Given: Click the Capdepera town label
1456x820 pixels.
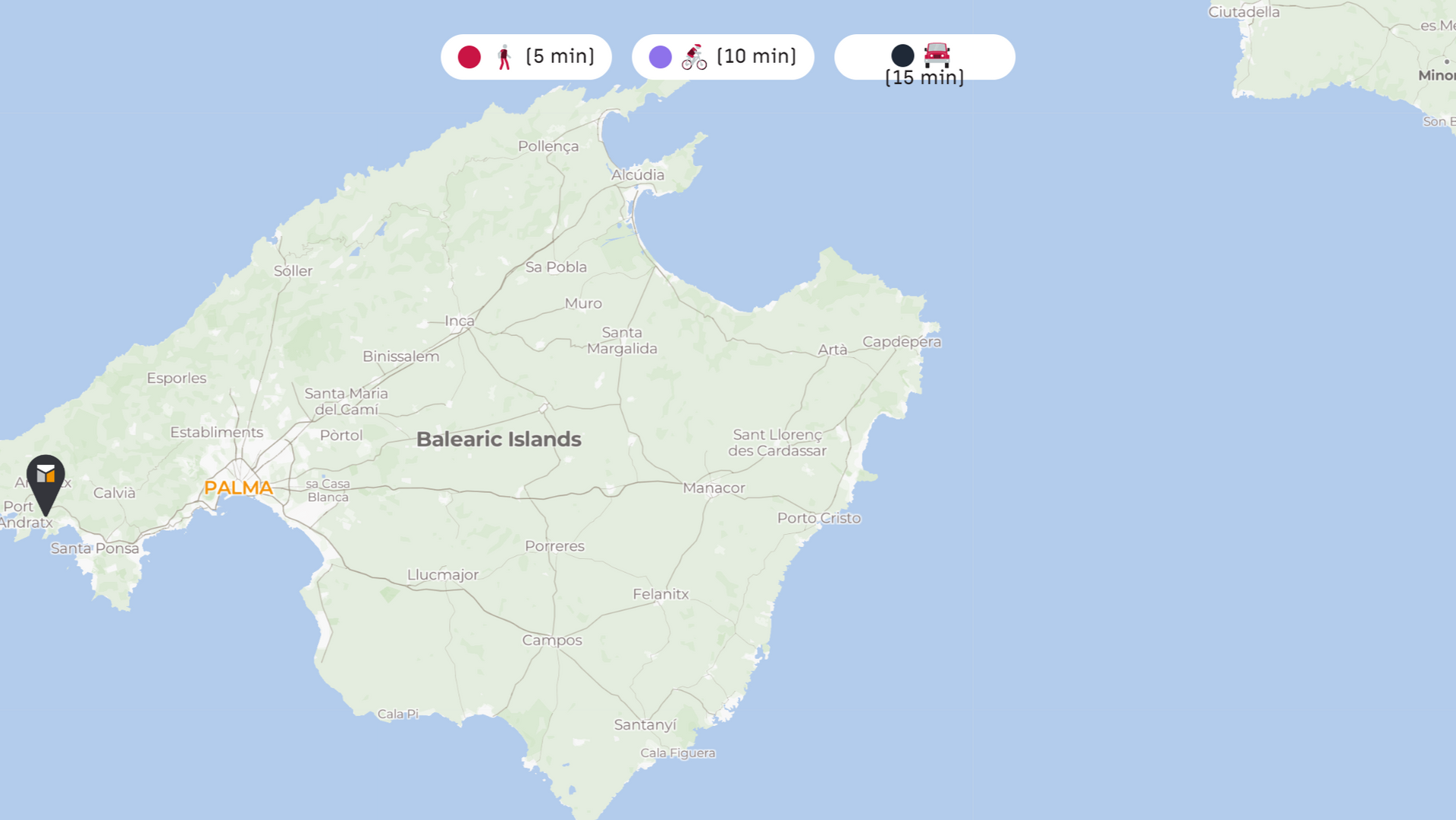Looking at the screenshot, I should point(901,341).
